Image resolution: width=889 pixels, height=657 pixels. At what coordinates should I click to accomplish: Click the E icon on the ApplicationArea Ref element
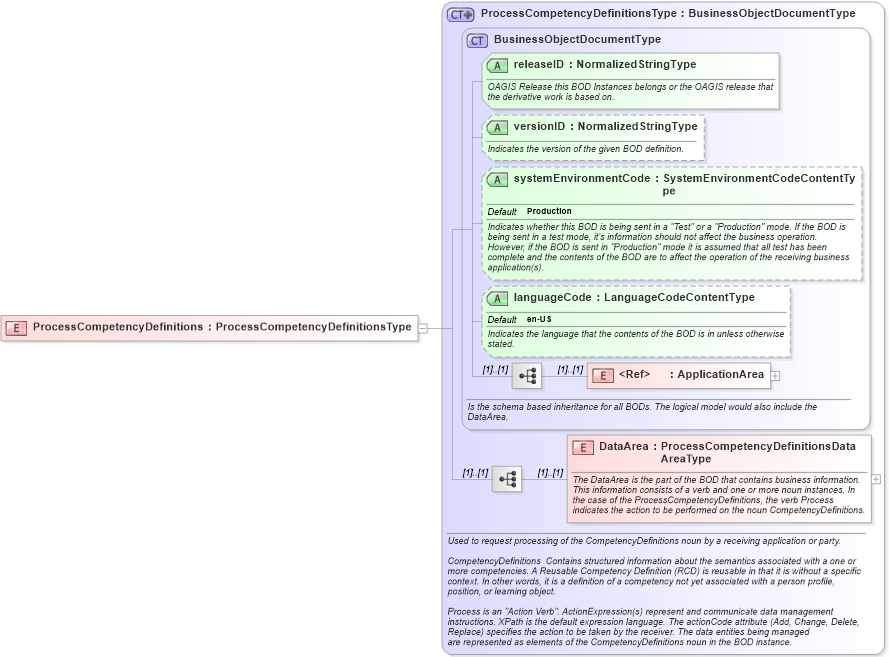coord(602,375)
